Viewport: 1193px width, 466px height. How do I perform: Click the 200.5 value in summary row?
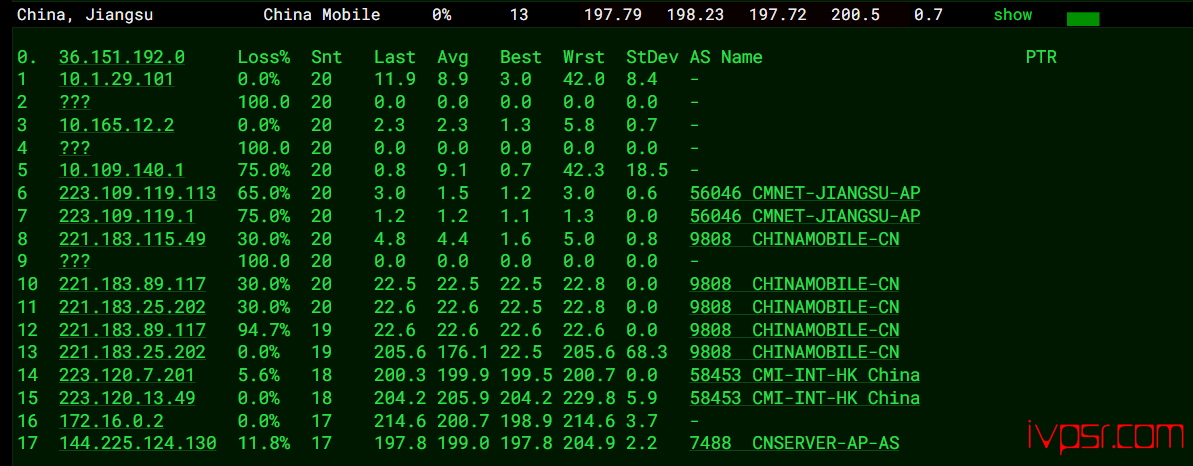coord(856,14)
